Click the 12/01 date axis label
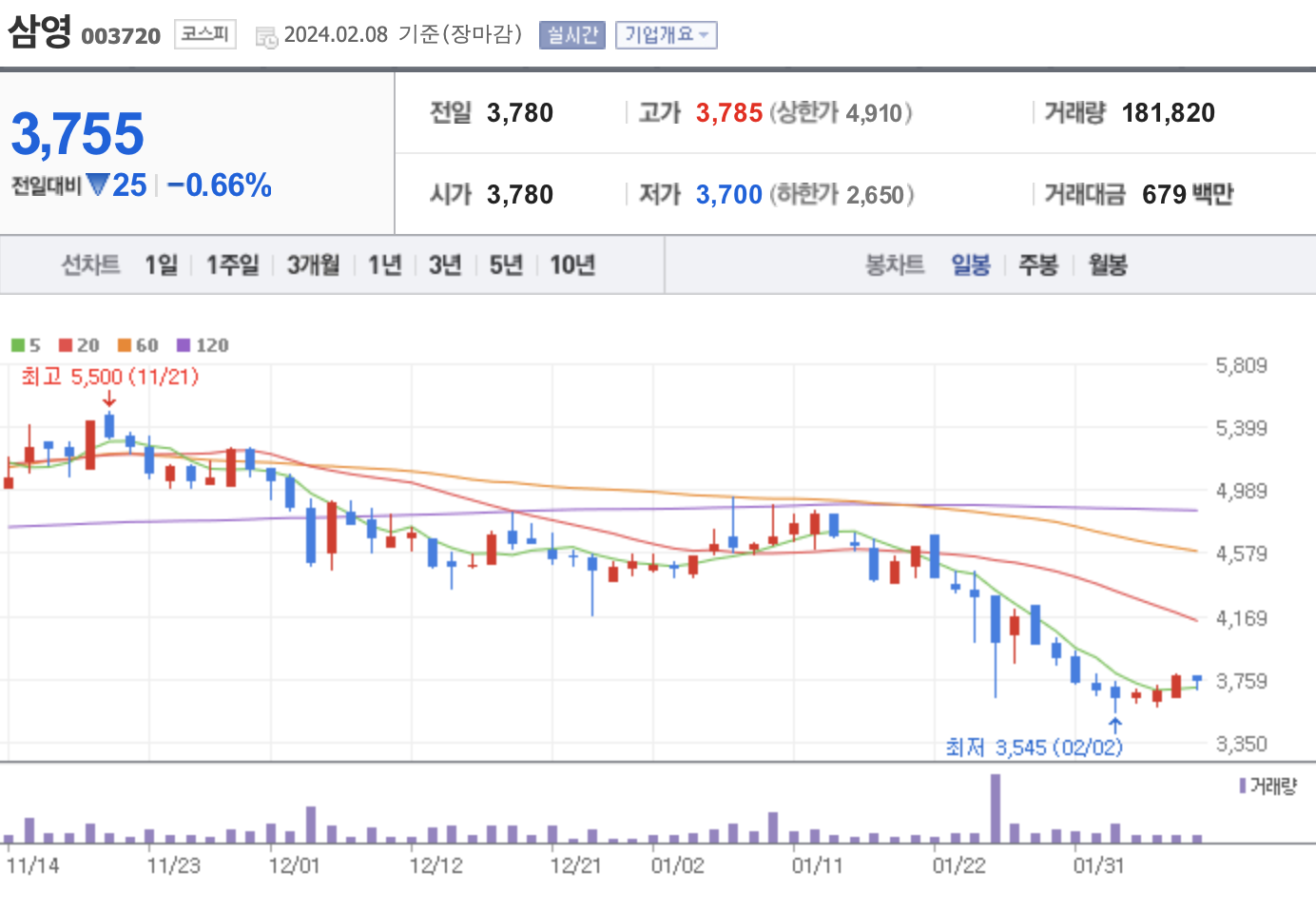 [x=294, y=865]
